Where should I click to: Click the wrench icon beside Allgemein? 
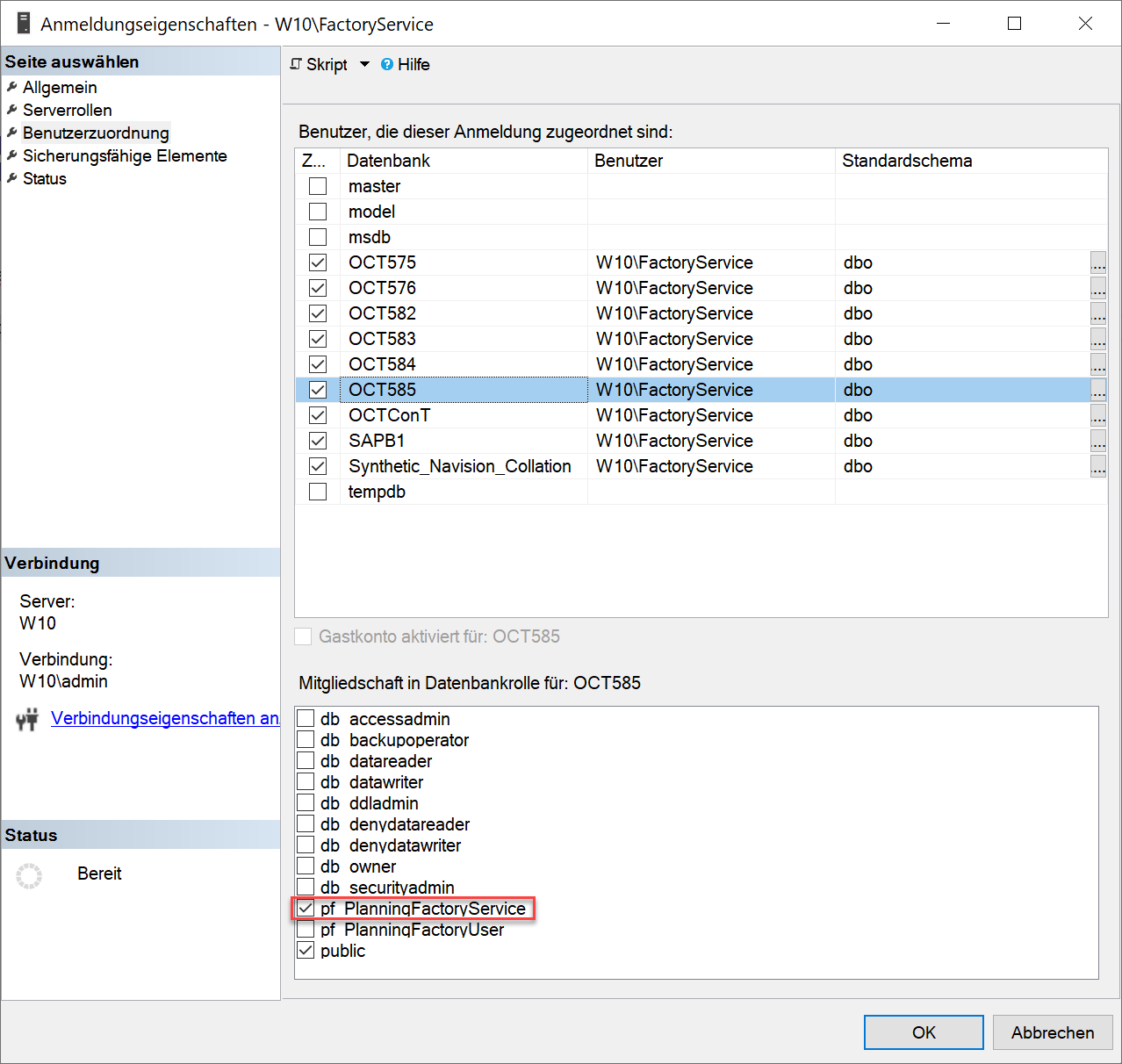point(11,87)
